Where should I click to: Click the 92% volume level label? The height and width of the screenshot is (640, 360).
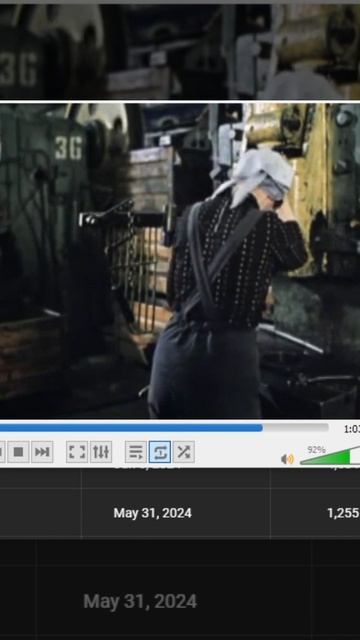pos(316,450)
